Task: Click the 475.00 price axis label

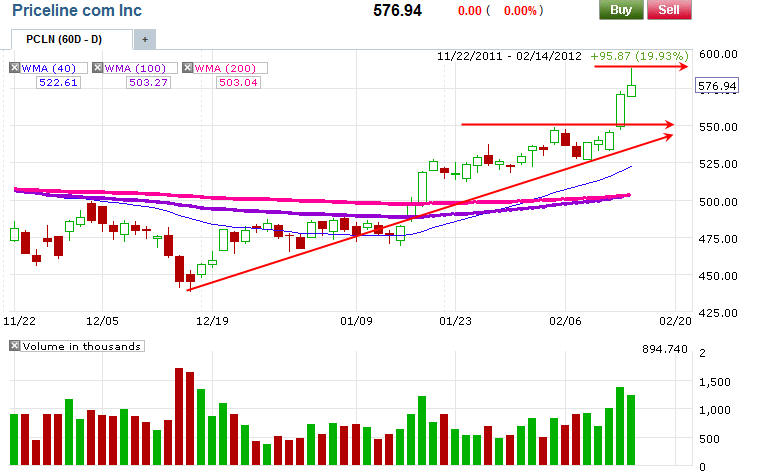Action: (718, 239)
